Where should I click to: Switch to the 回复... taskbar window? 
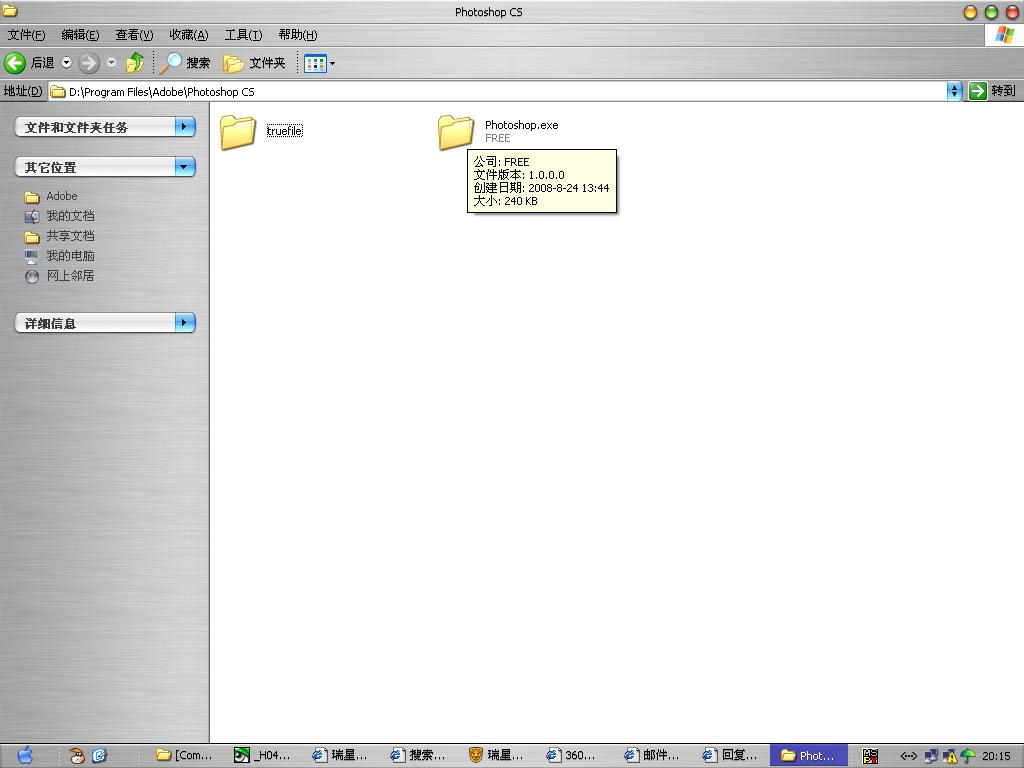coord(731,756)
